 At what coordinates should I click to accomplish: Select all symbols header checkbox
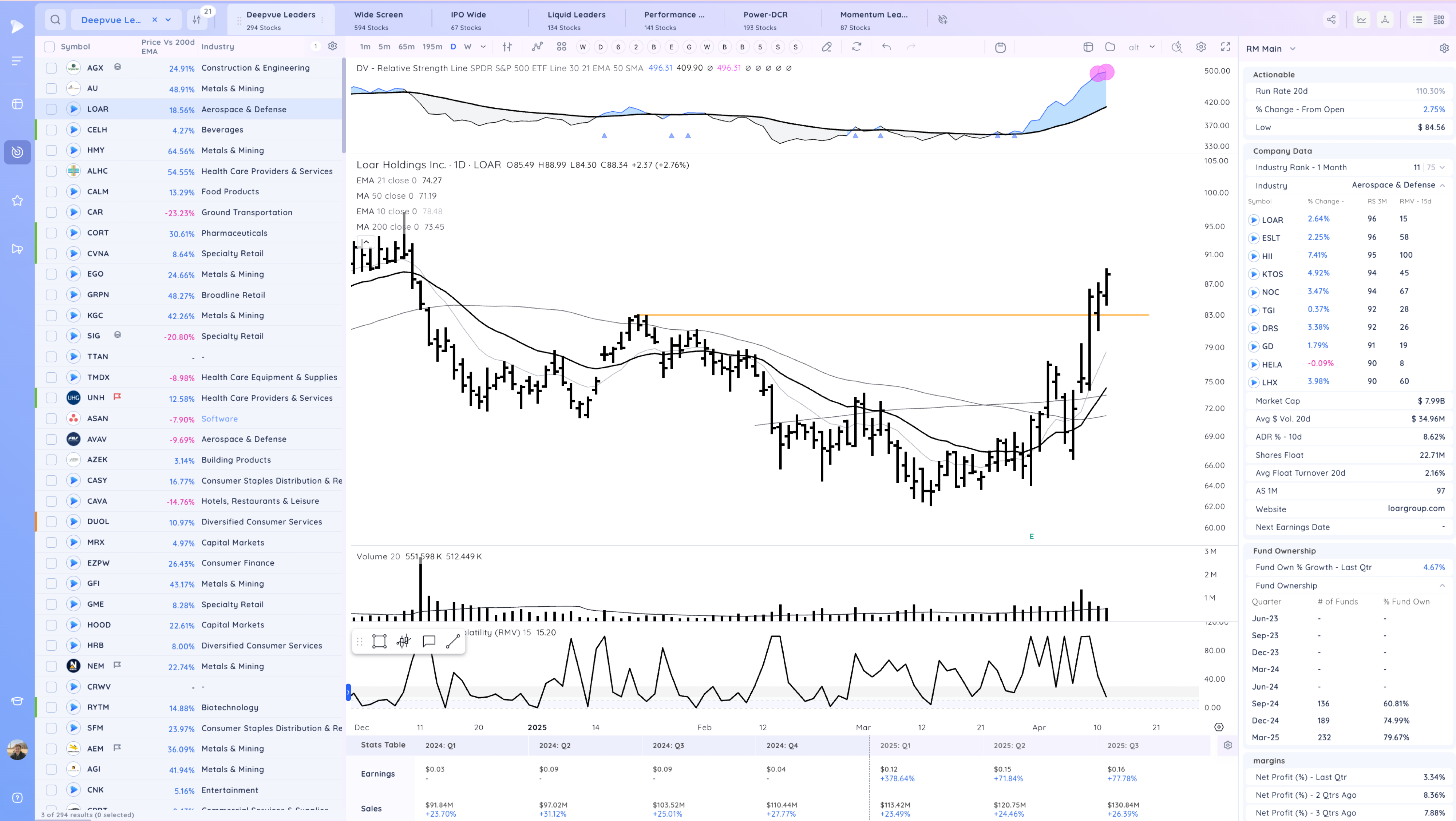click(49, 47)
